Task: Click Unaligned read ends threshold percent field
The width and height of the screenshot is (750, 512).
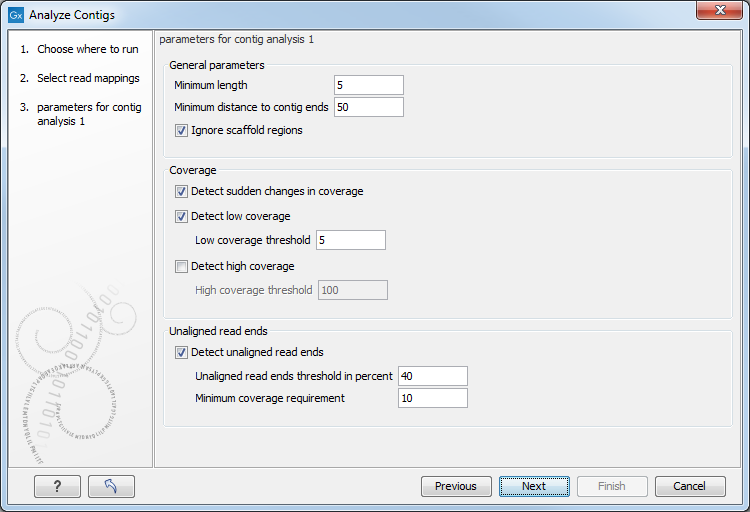Action: click(x=433, y=376)
